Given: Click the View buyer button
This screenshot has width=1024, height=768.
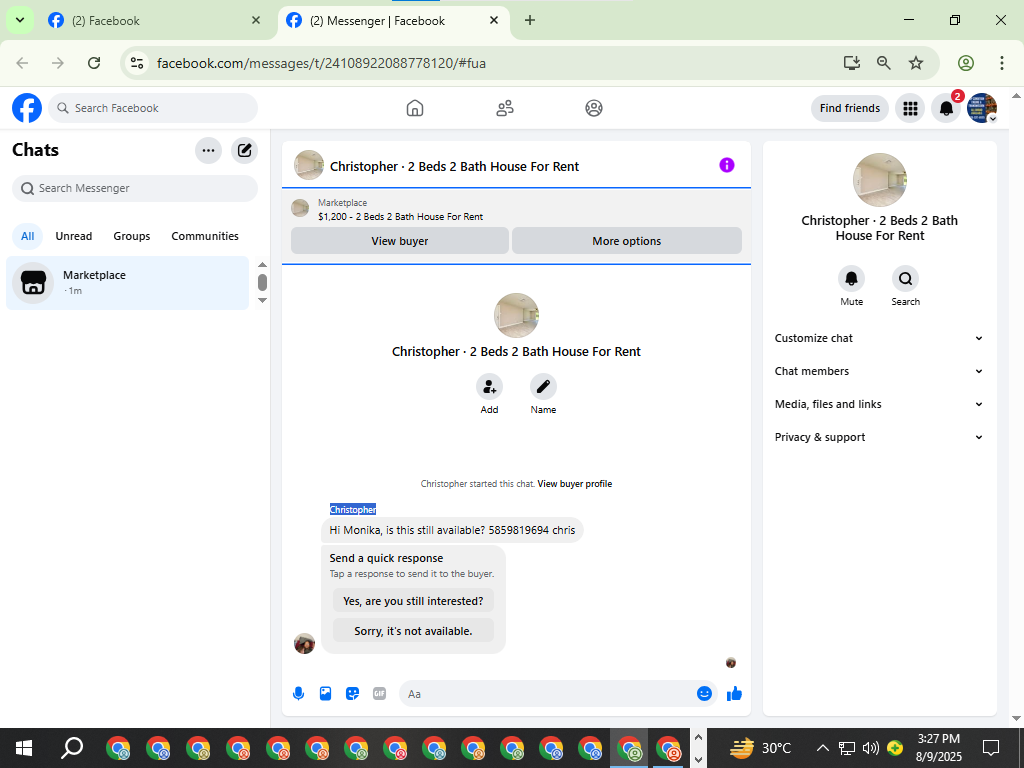Looking at the screenshot, I should (x=400, y=240).
